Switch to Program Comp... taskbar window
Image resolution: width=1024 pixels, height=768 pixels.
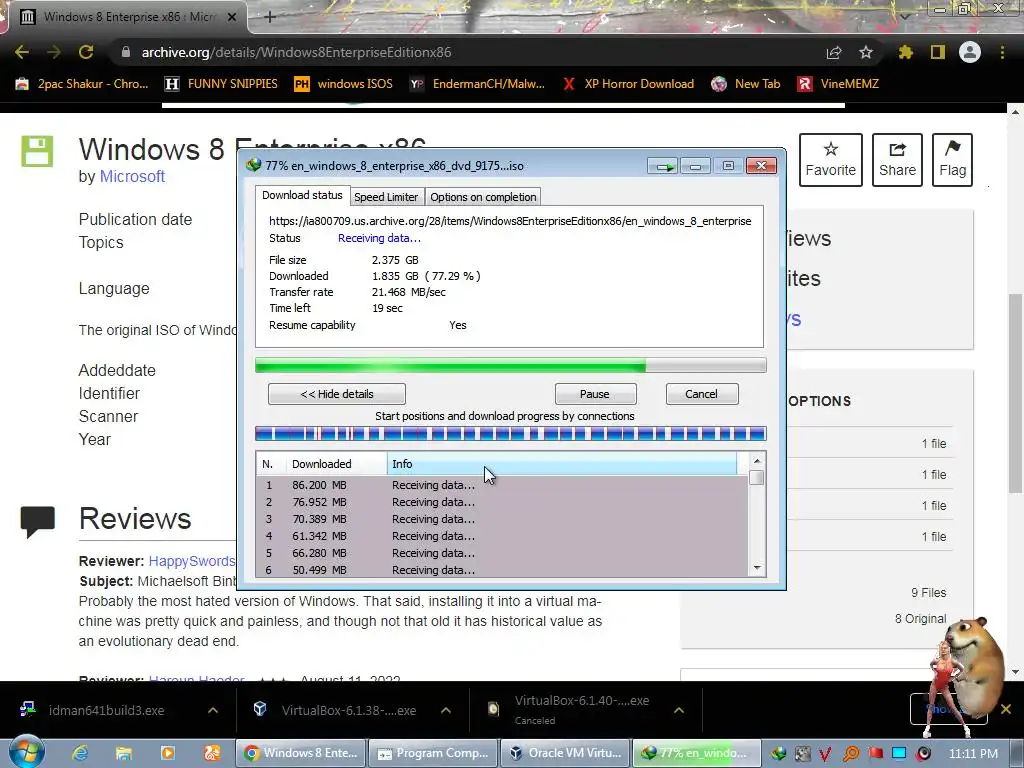(x=433, y=753)
